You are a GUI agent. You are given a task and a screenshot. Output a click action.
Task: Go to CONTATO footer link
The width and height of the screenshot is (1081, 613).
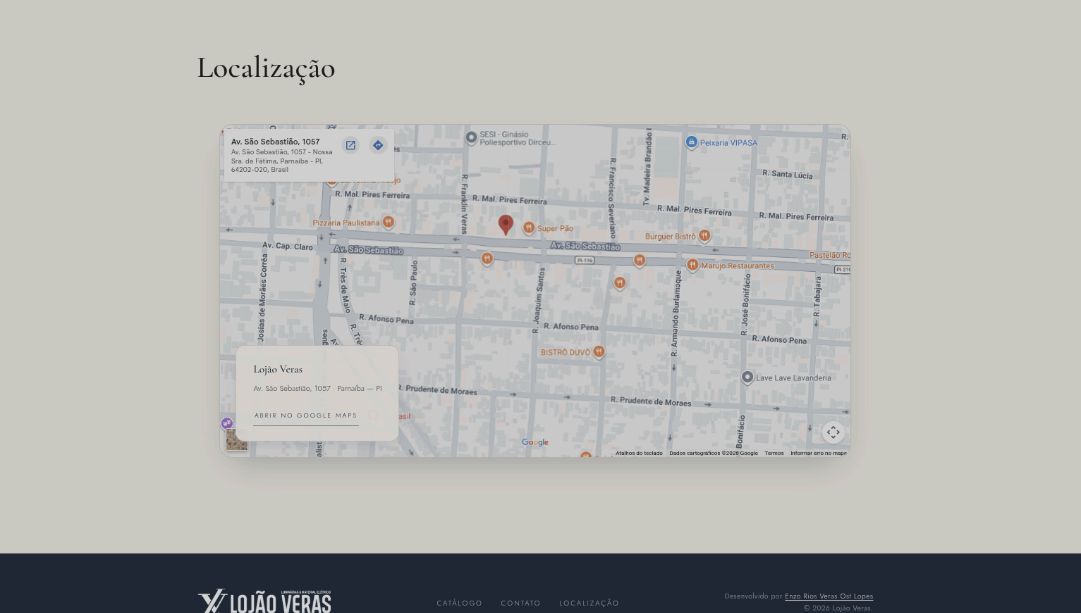[521, 603]
